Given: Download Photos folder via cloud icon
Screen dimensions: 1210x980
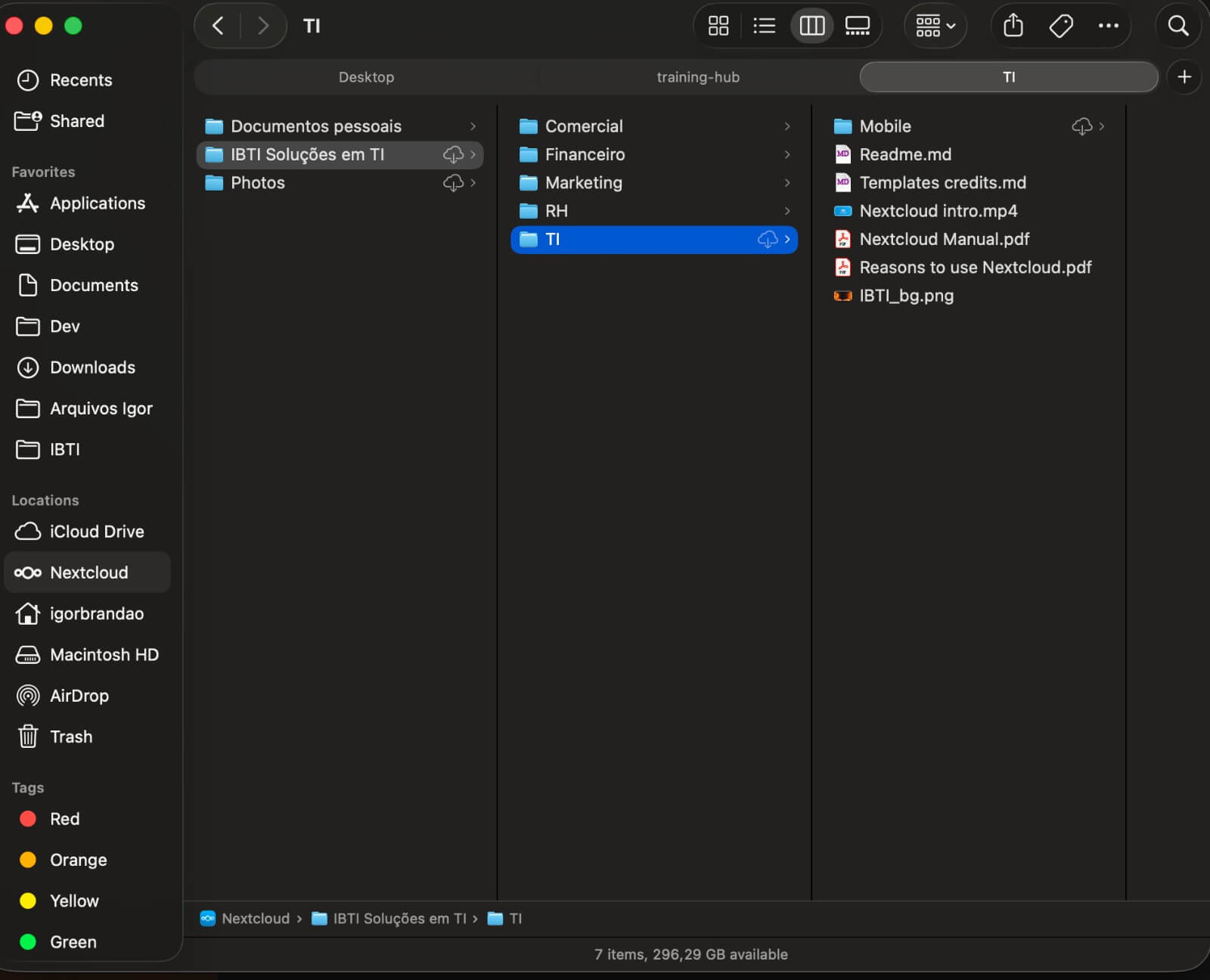Looking at the screenshot, I should point(453,183).
